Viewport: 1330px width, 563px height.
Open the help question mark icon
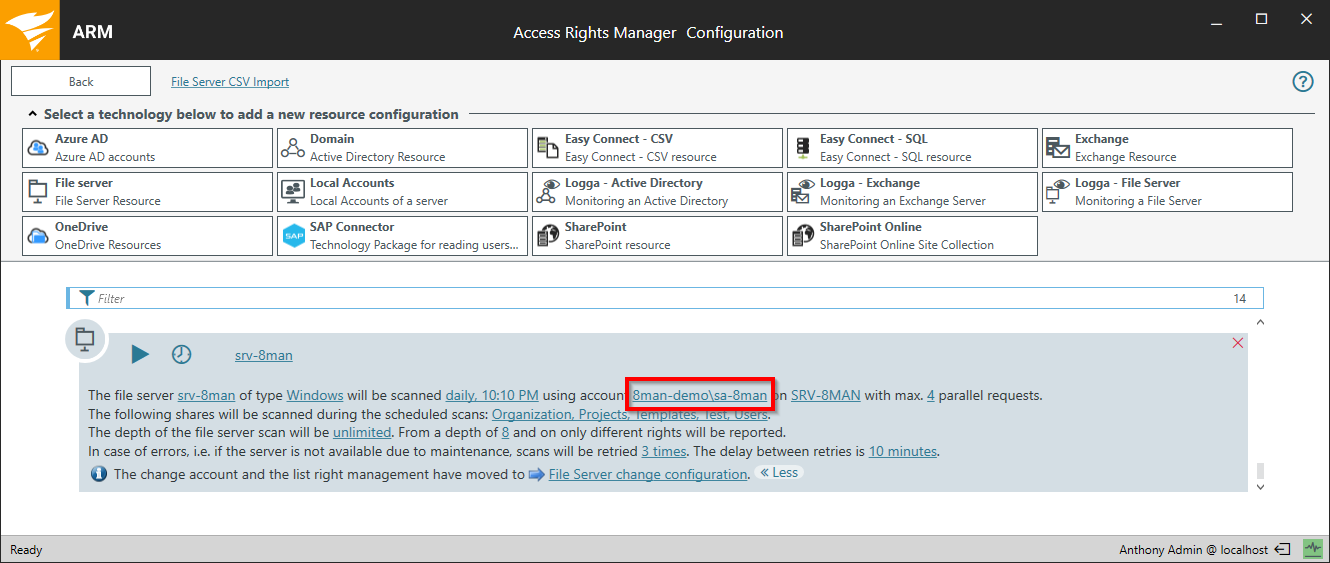[1303, 82]
